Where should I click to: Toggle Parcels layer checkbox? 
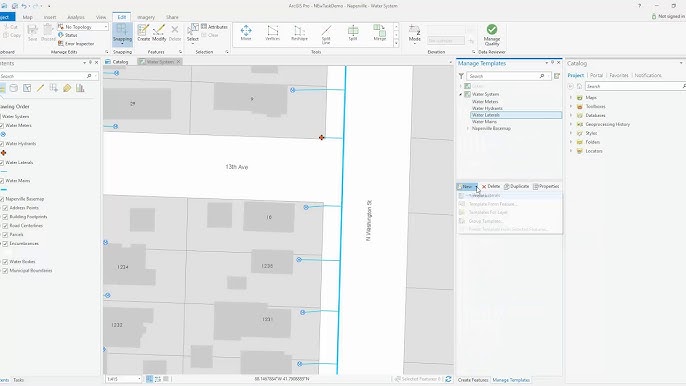pos(5,235)
